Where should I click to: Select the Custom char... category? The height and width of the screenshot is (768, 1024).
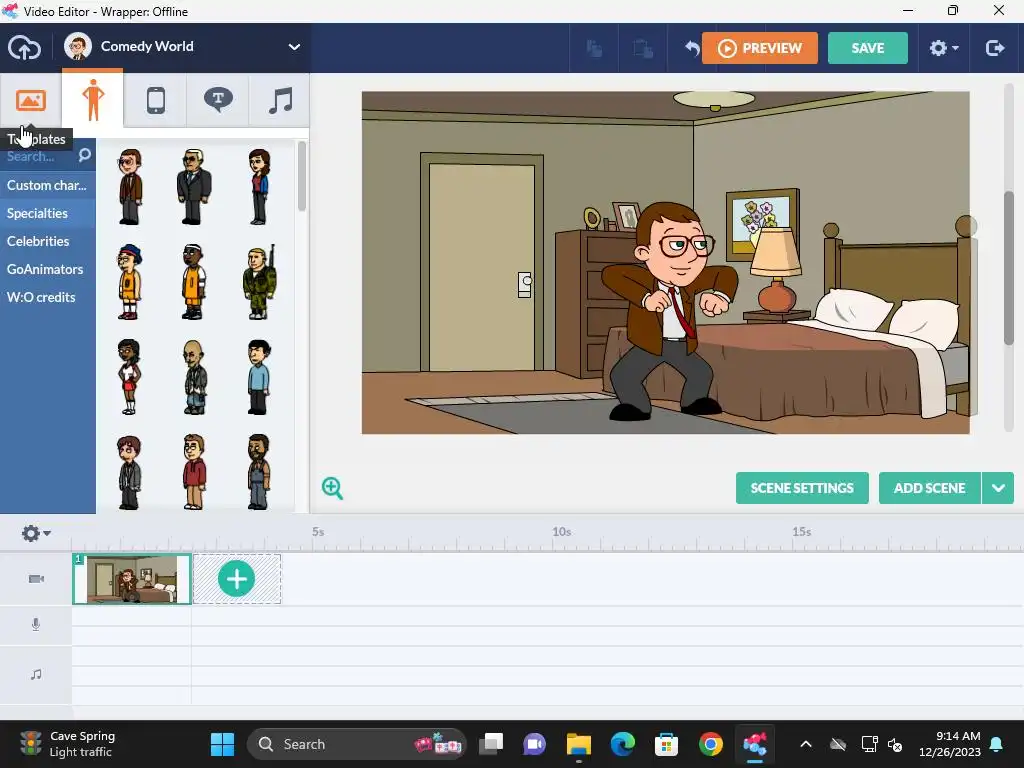coord(48,185)
